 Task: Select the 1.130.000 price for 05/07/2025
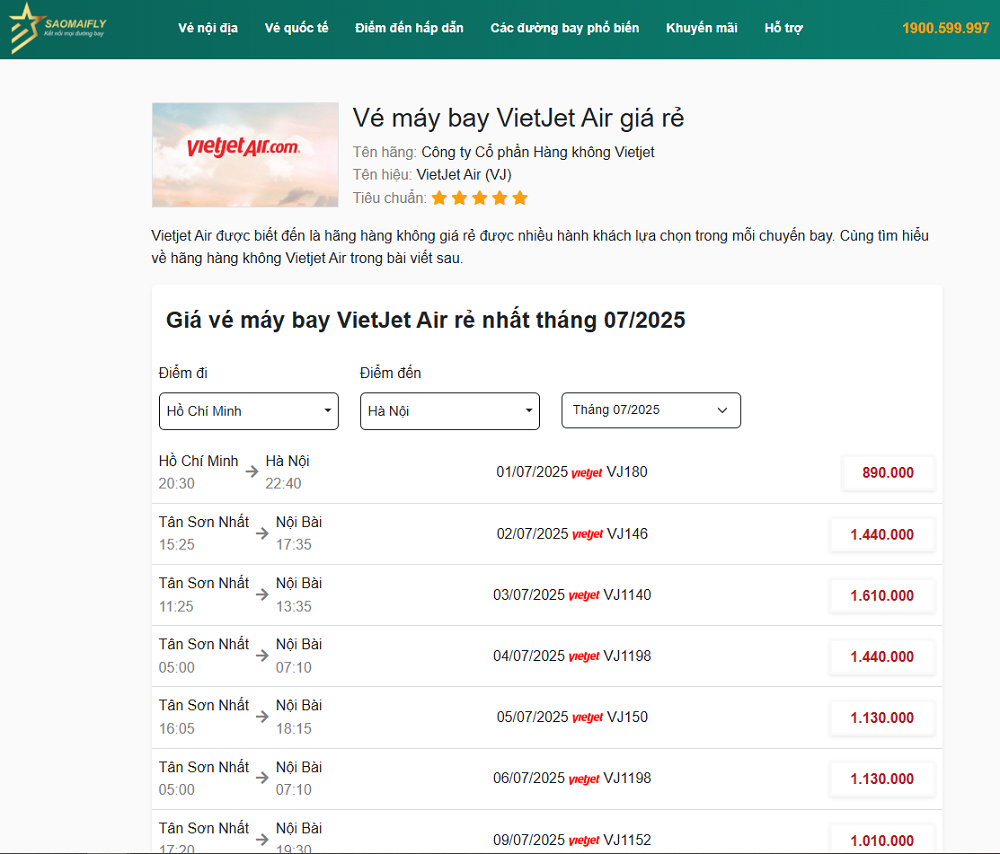click(882, 718)
